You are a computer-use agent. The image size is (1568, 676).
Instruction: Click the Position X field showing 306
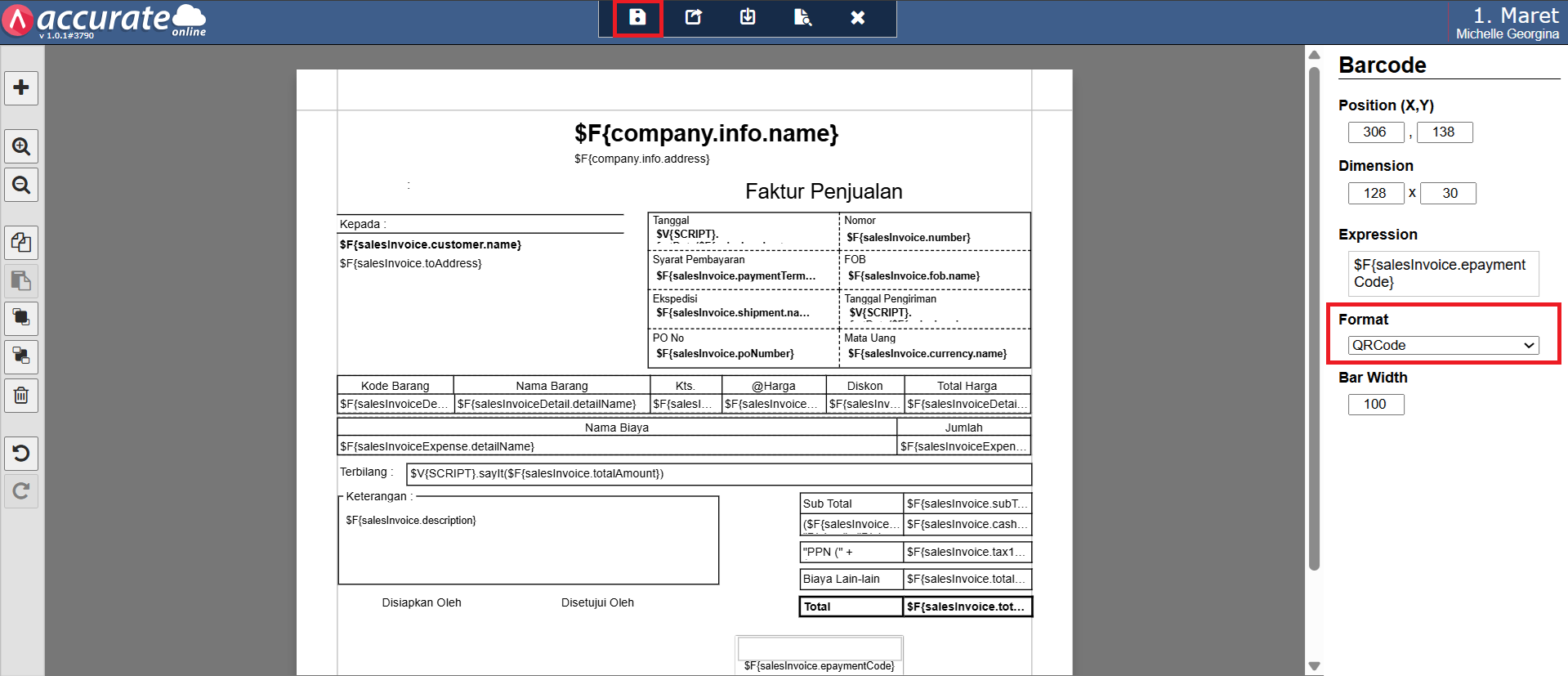pyautogui.click(x=1375, y=132)
